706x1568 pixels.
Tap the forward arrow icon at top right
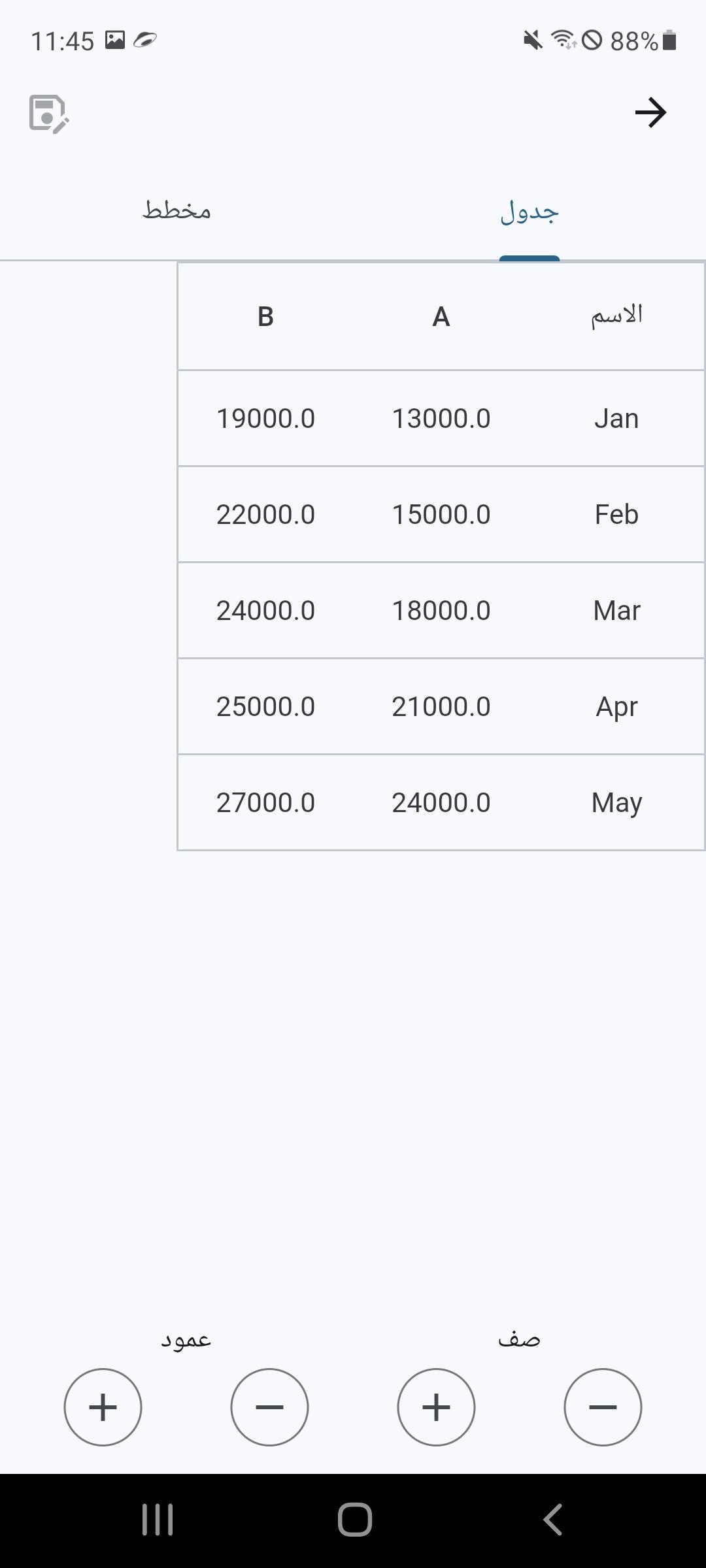(650, 112)
